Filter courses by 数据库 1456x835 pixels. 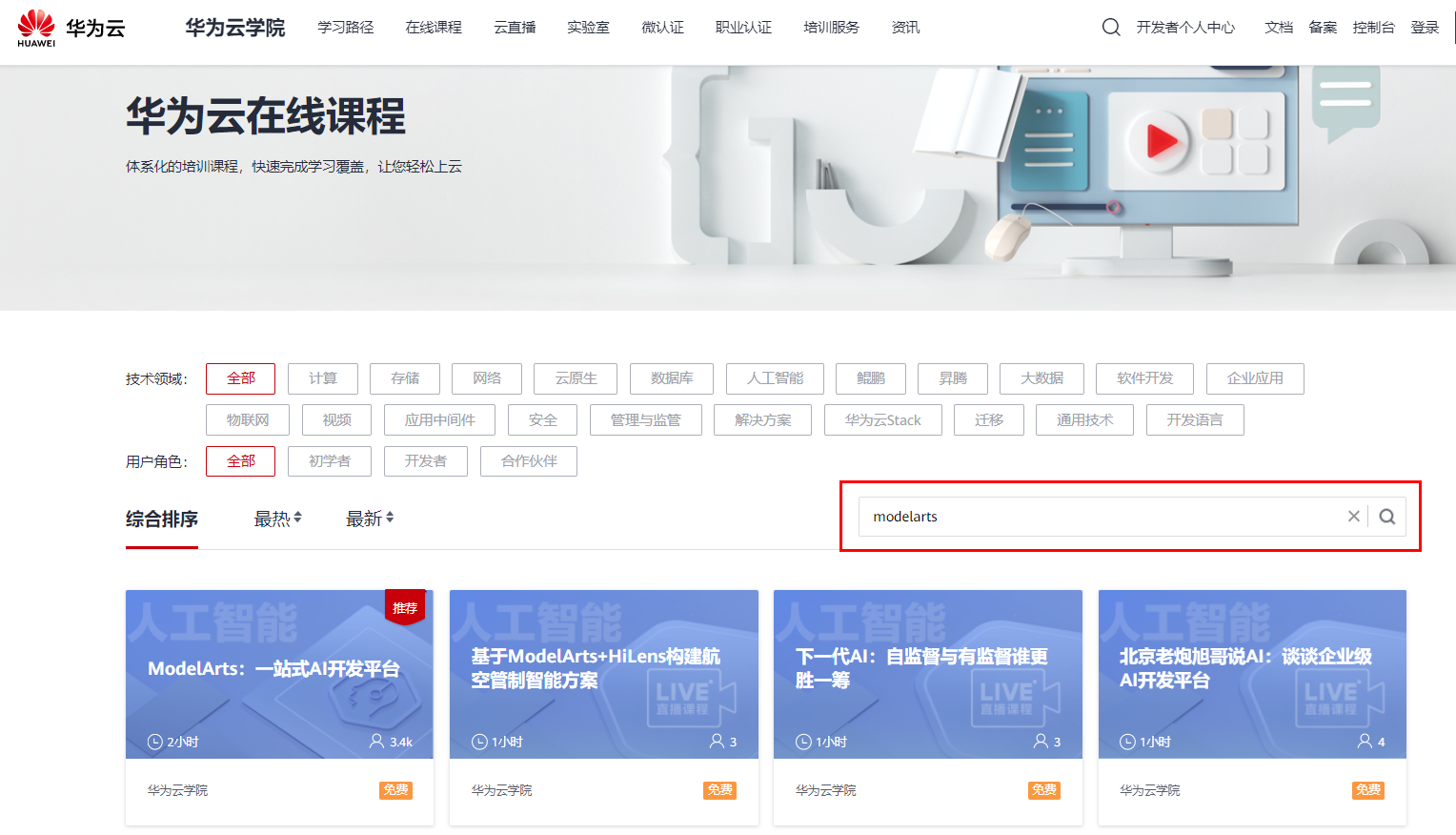click(672, 378)
